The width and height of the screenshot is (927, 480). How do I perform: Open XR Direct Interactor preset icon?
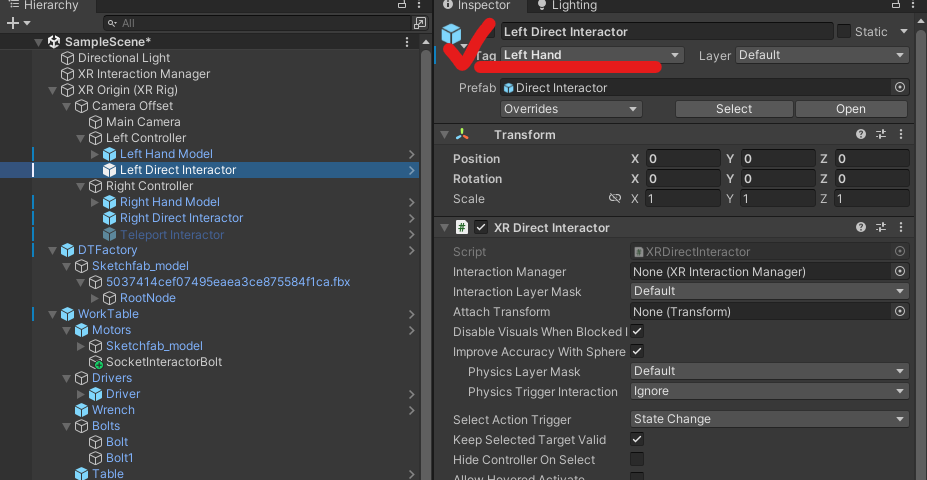[x=881, y=227]
